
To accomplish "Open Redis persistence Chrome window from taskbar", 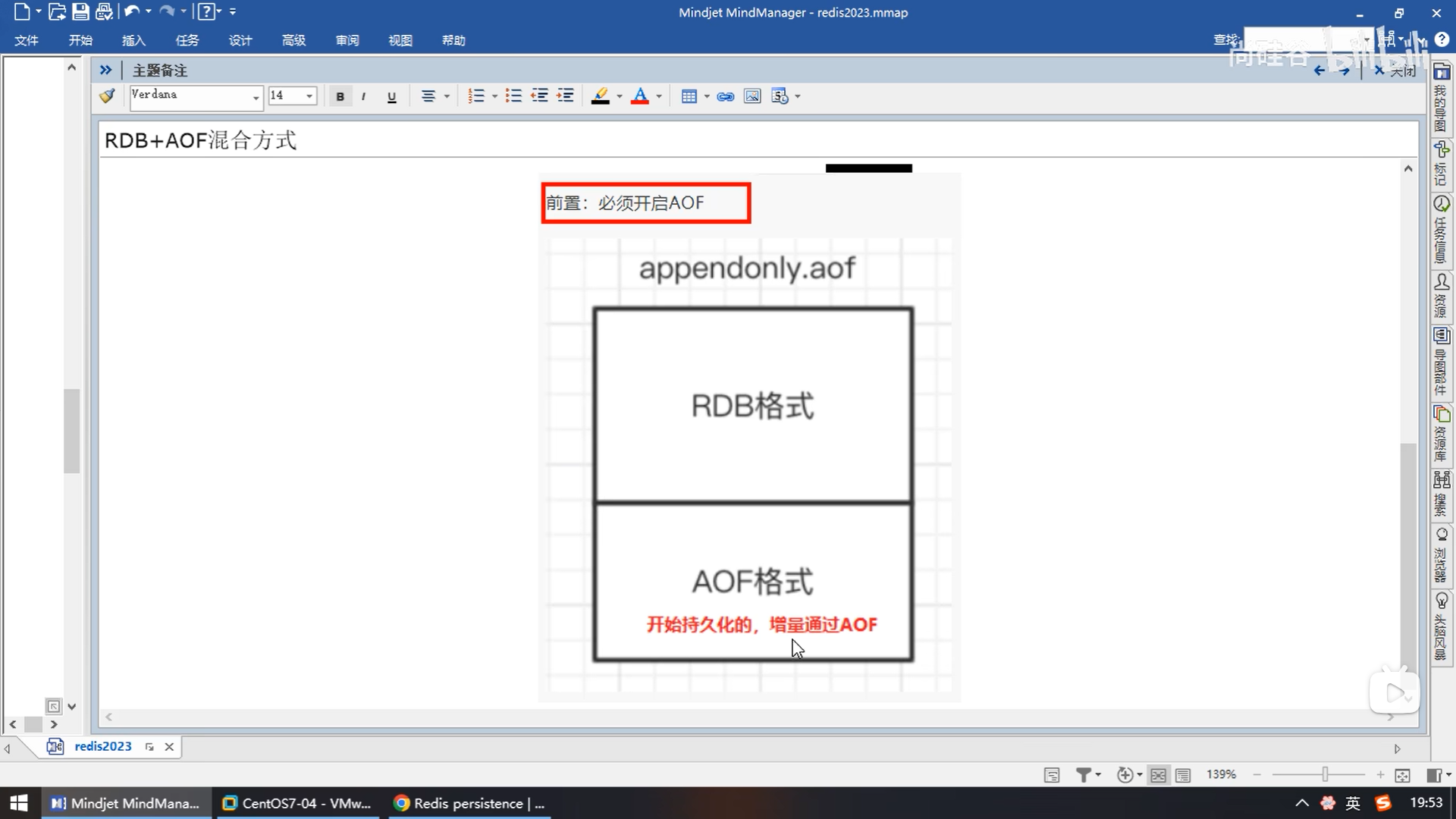I will (x=470, y=803).
